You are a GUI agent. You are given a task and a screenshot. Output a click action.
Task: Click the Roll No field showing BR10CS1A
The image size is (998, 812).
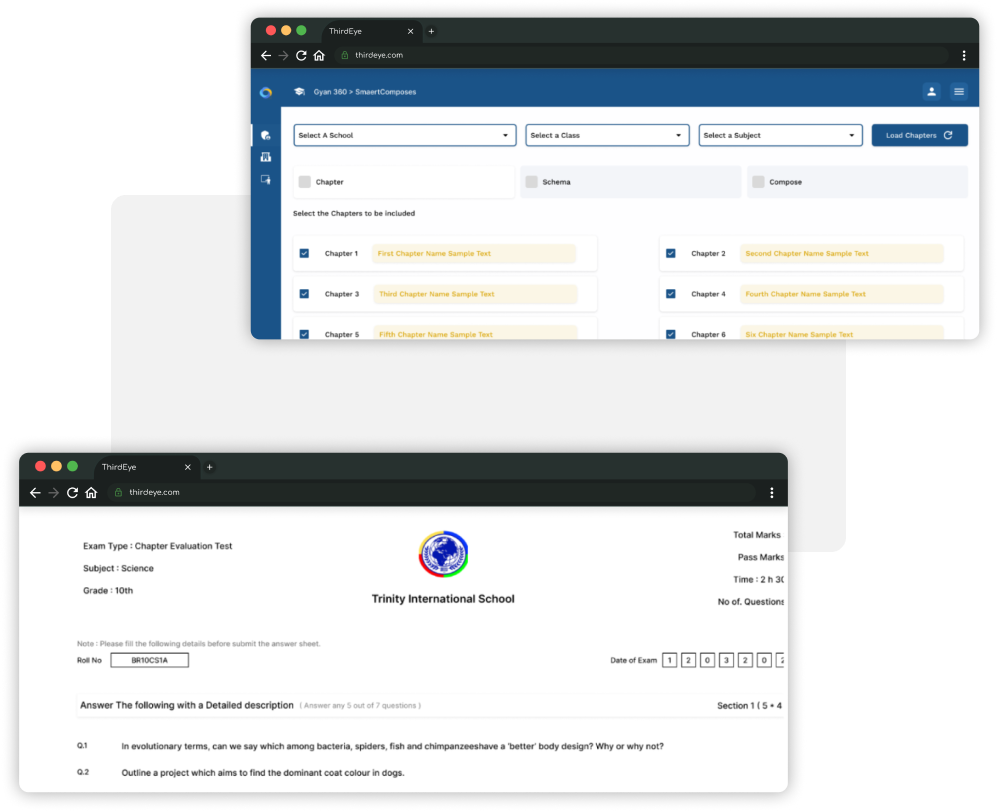149,660
